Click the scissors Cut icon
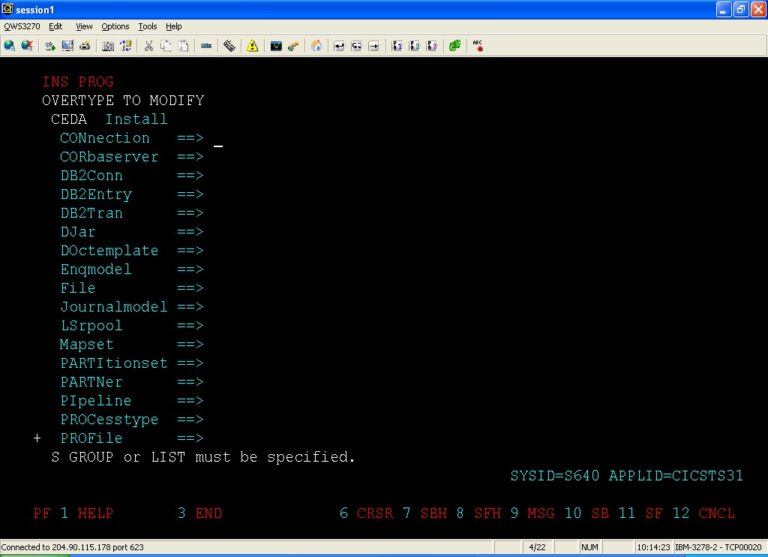The image size is (768, 557). [x=149, y=46]
